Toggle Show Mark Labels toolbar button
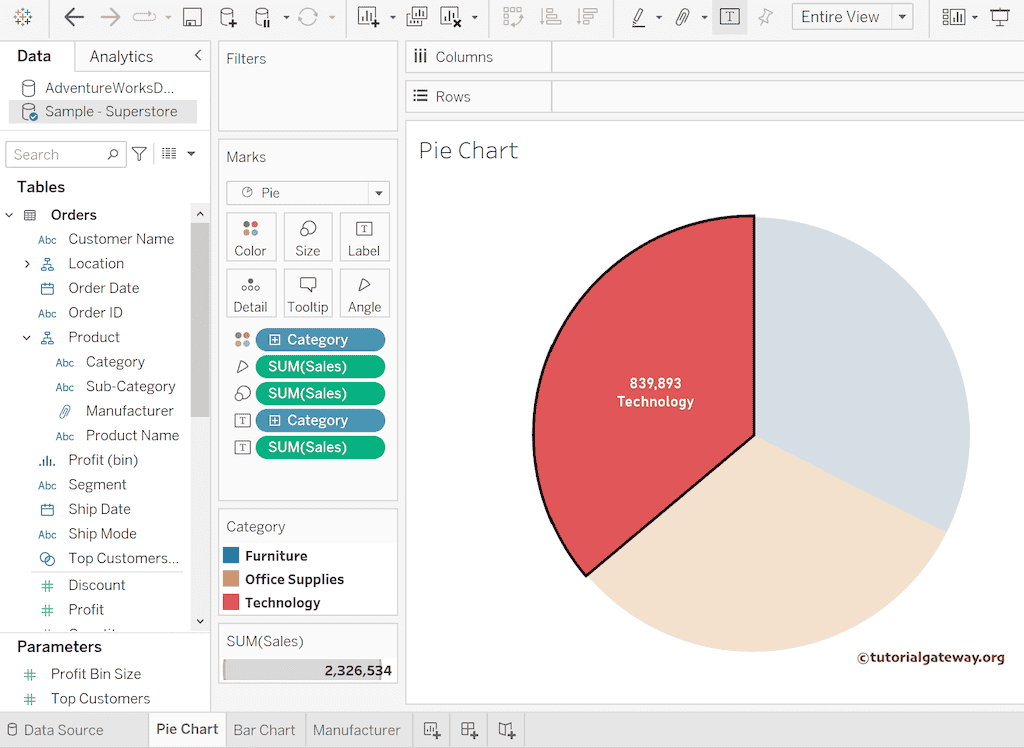The image size is (1024, 748). click(x=729, y=17)
